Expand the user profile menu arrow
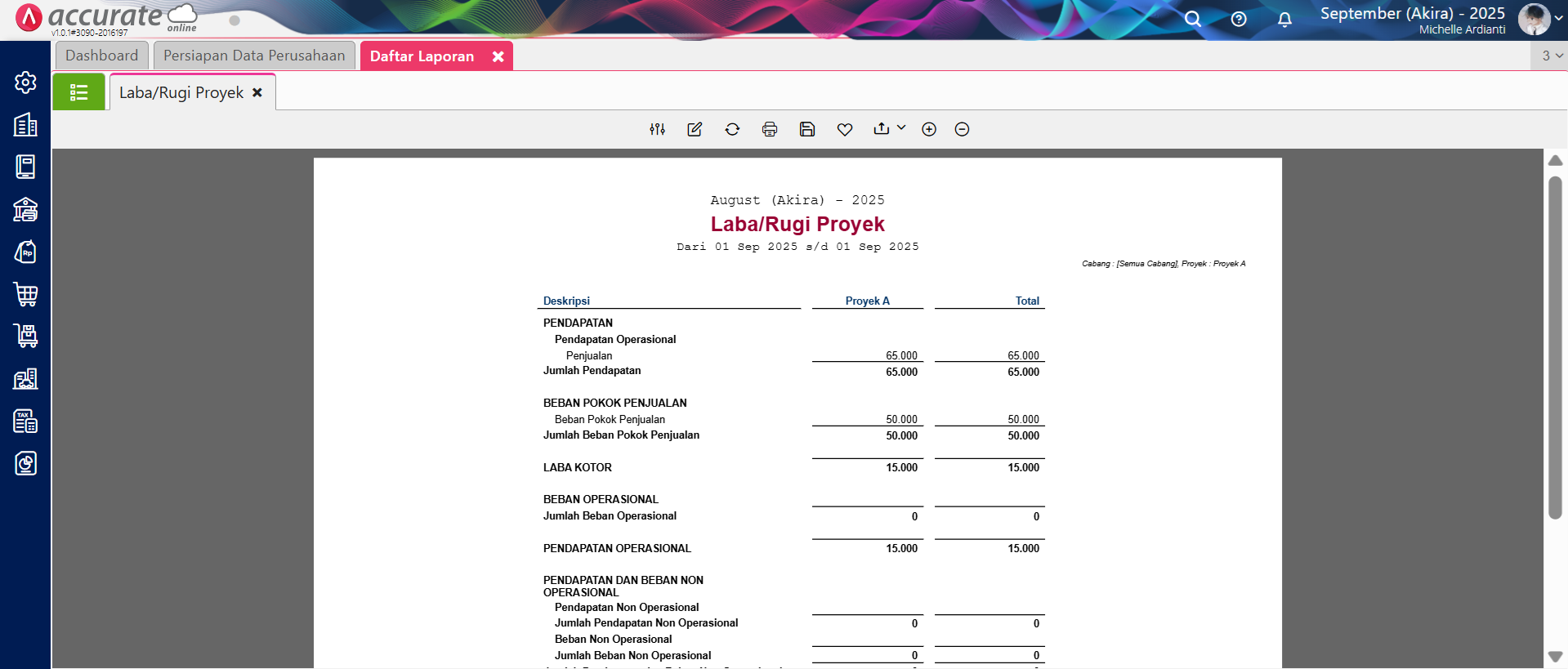The width and height of the screenshot is (1568, 669). (1558, 19)
